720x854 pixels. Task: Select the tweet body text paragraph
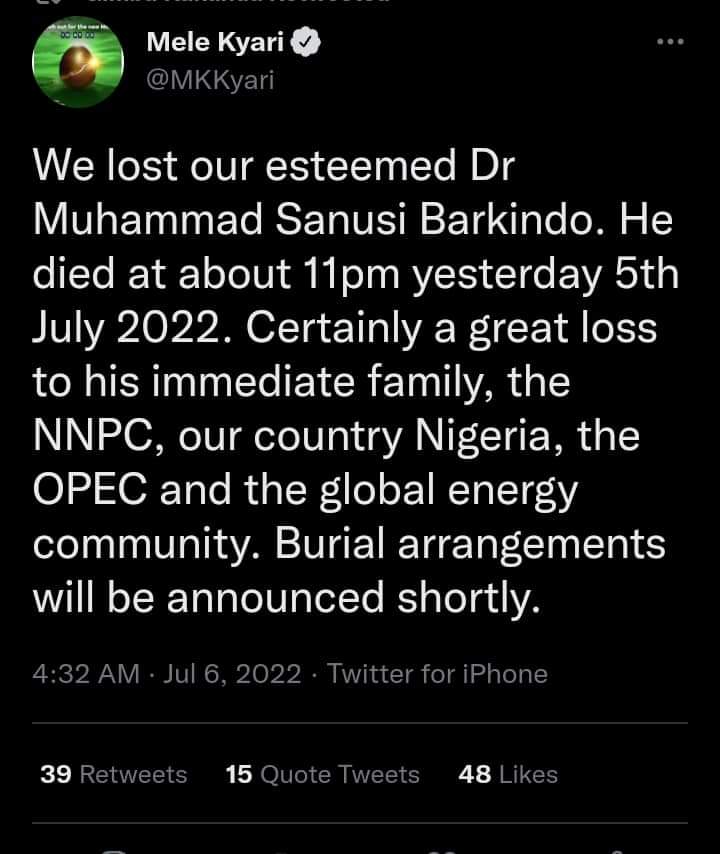pyautogui.click(x=350, y=380)
